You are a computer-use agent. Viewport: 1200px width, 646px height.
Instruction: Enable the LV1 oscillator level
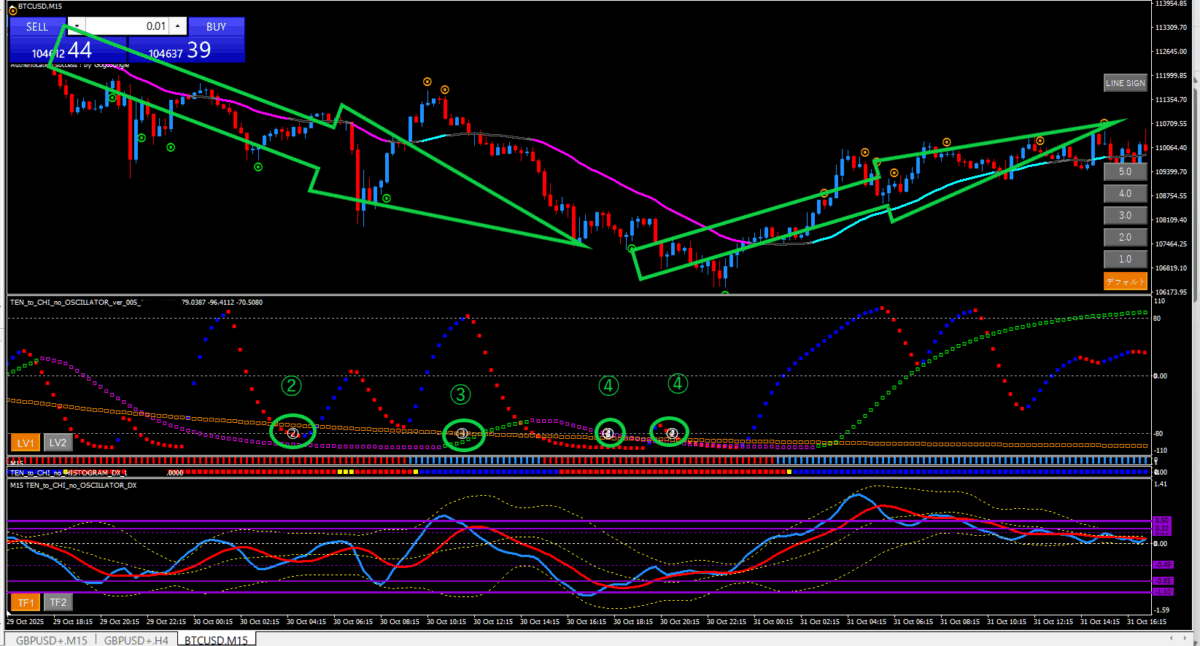pos(25,442)
